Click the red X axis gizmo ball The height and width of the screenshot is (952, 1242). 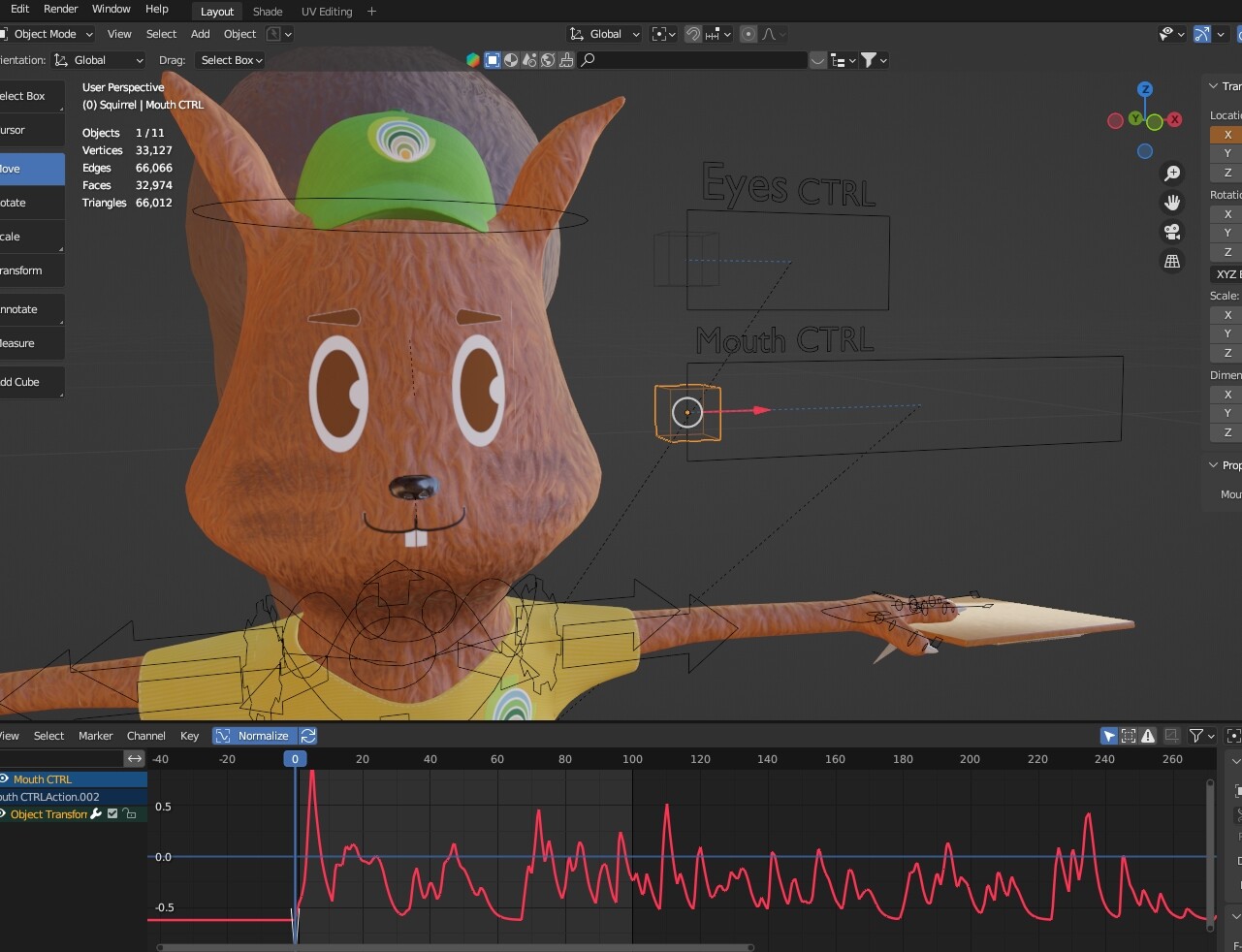[x=1174, y=120]
